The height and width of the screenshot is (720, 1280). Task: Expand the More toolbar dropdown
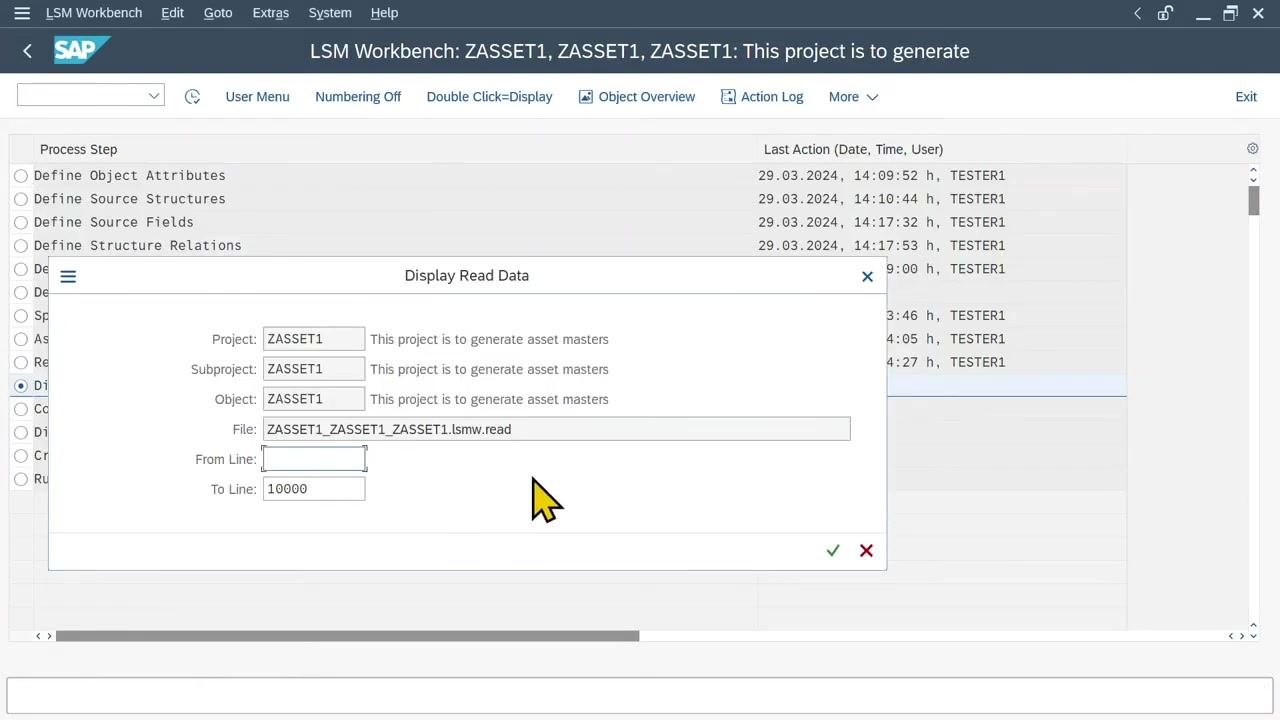(x=853, y=97)
